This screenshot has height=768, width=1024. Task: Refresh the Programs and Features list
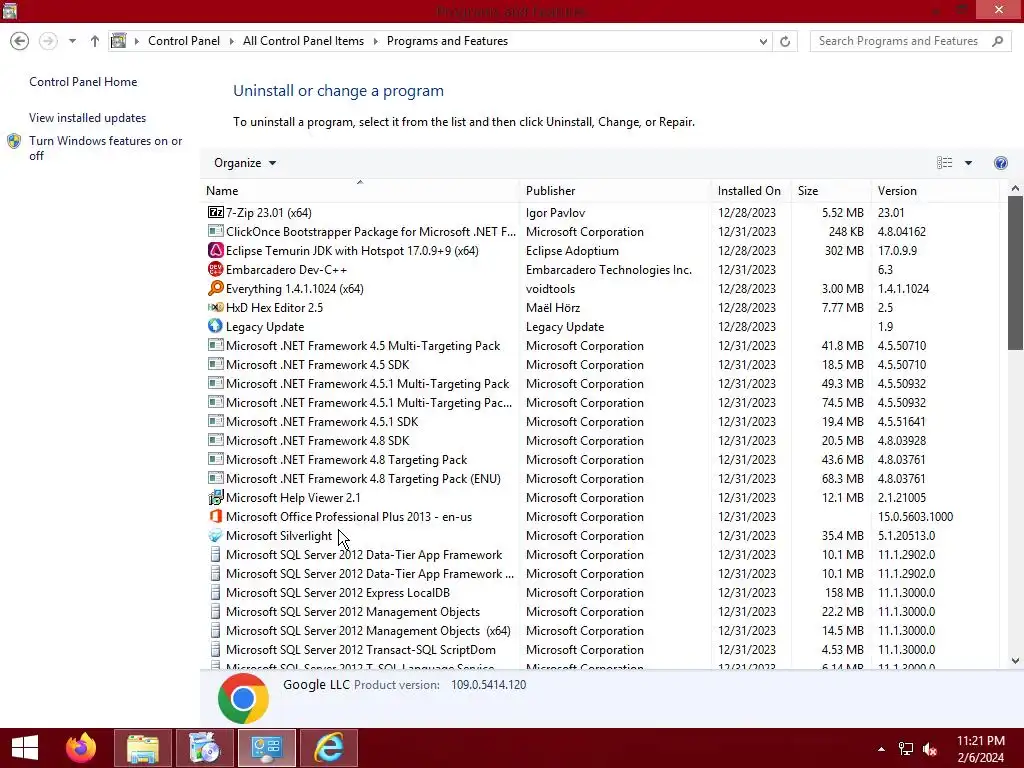click(785, 41)
